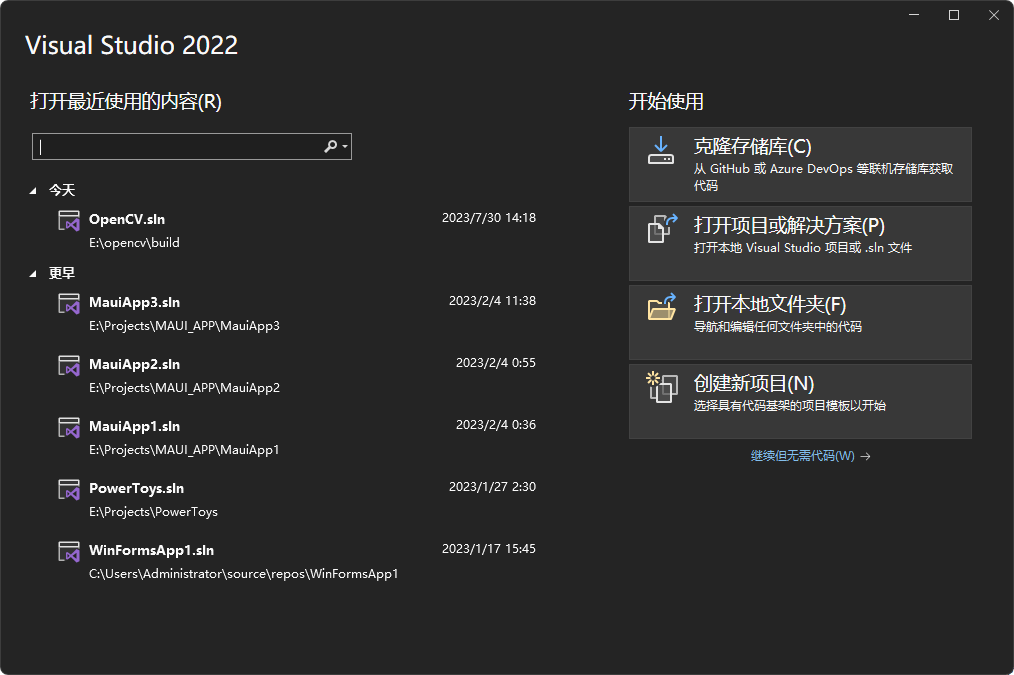Click the 打开最近使用的内容(R) heading

pos(126,102)
